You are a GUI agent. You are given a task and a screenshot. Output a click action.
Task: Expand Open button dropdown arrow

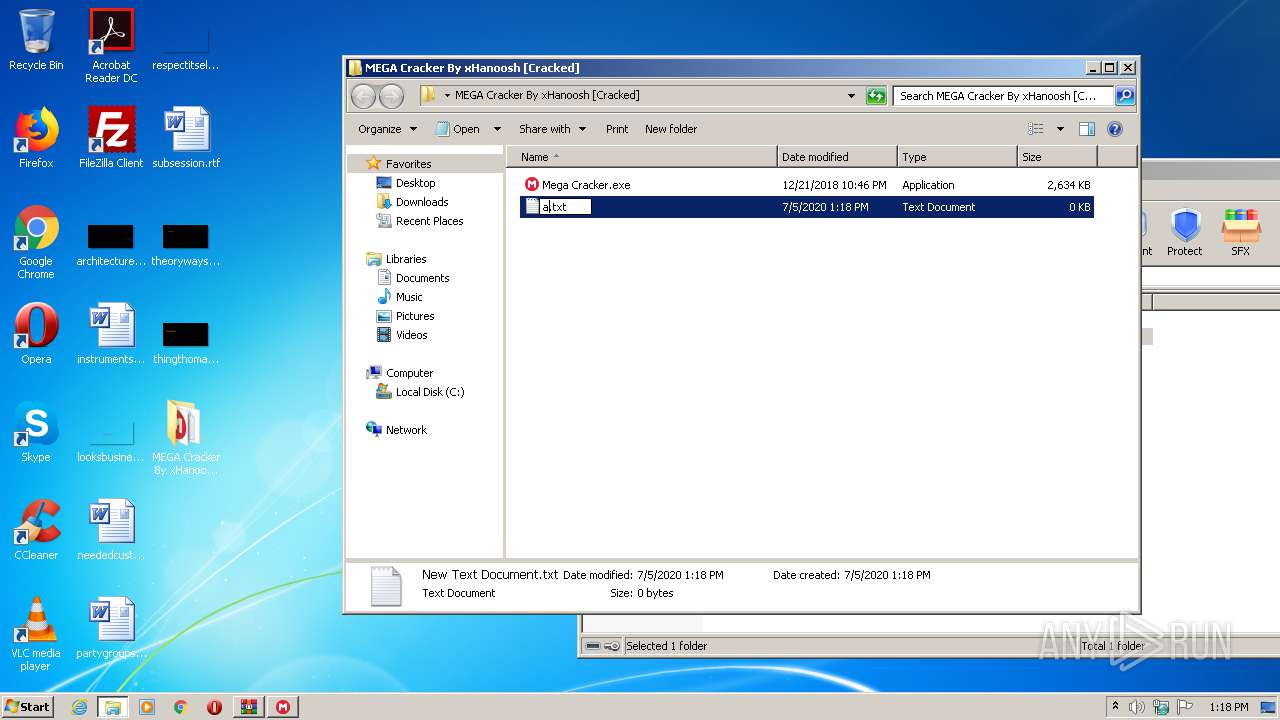pos(497,129)
